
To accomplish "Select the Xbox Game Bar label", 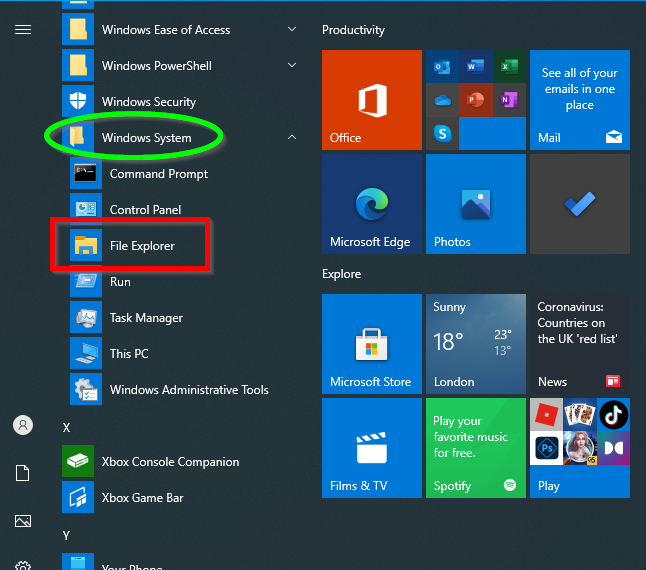I will (x=143, y=498).
